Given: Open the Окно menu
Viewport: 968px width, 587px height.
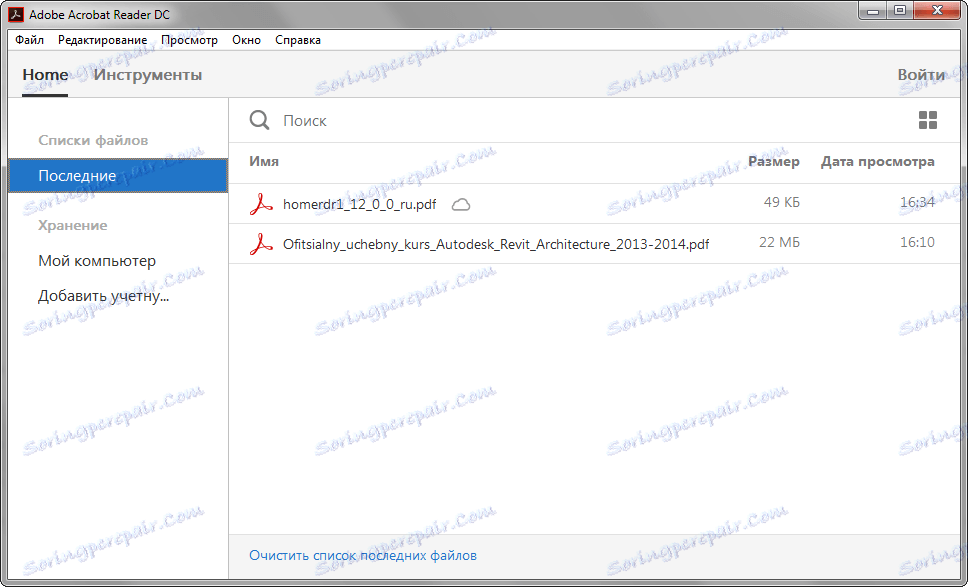Looking at the screenshot, I should 246,40.
